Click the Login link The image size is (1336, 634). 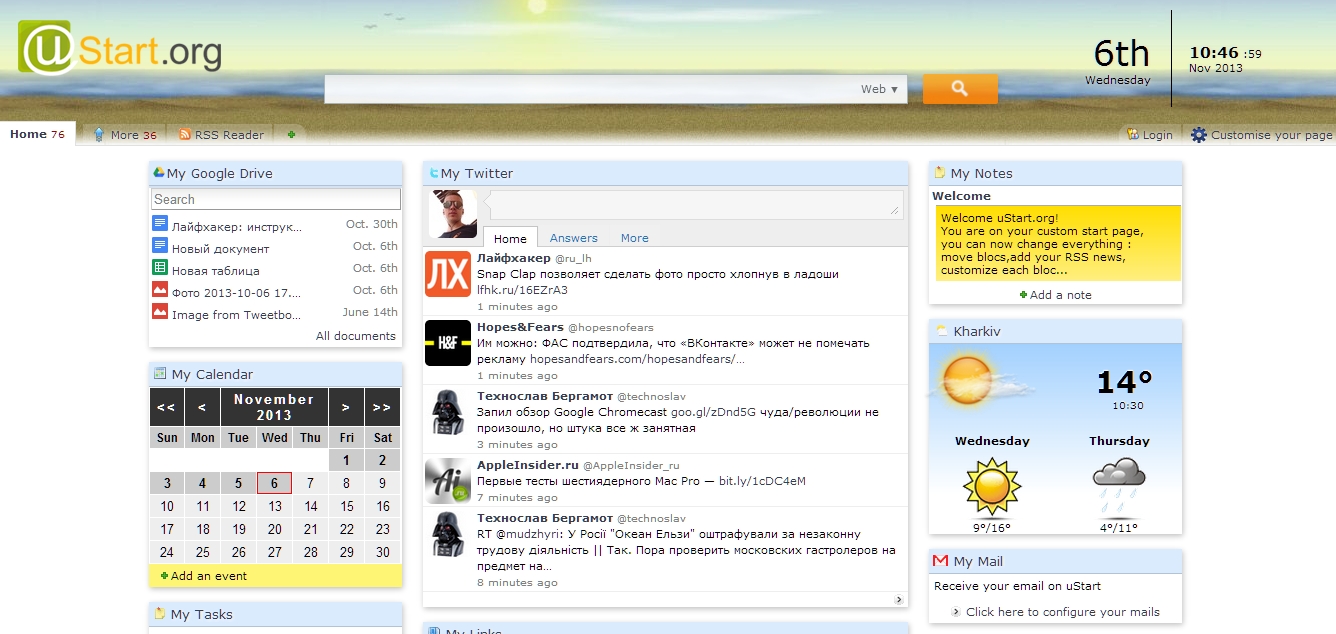[1157, 135]
